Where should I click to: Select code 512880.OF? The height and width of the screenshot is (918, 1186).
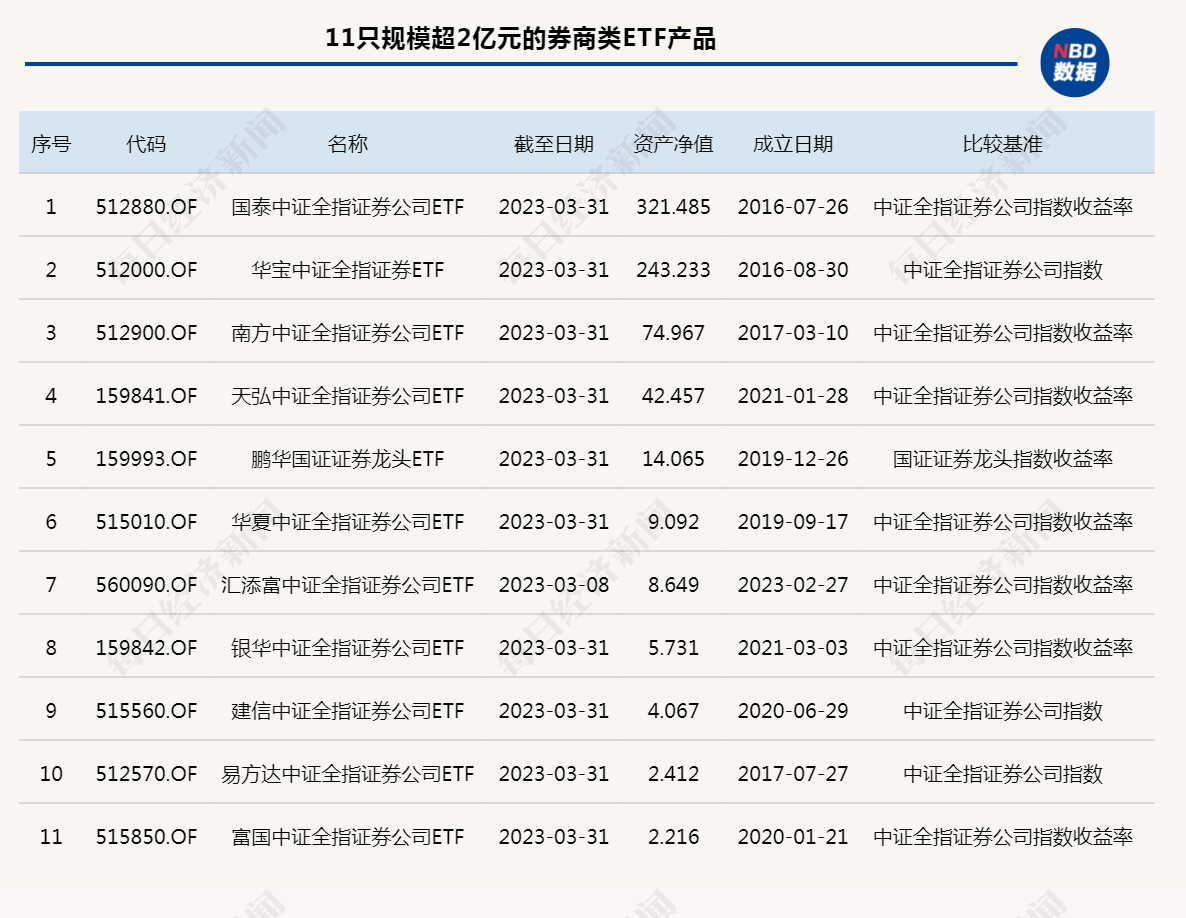(146, 206)
